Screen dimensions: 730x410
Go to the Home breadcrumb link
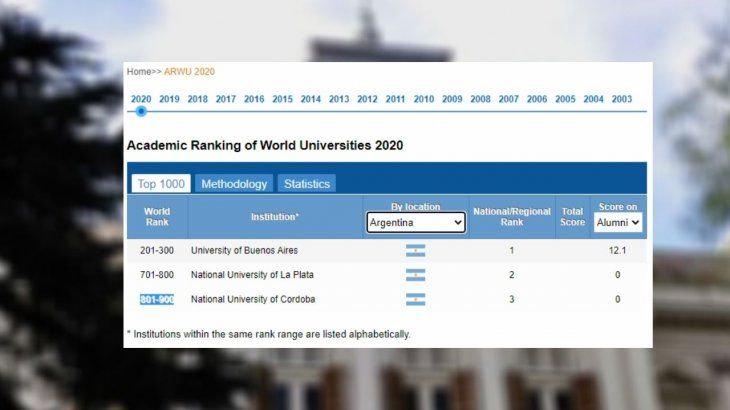point(138,72)
